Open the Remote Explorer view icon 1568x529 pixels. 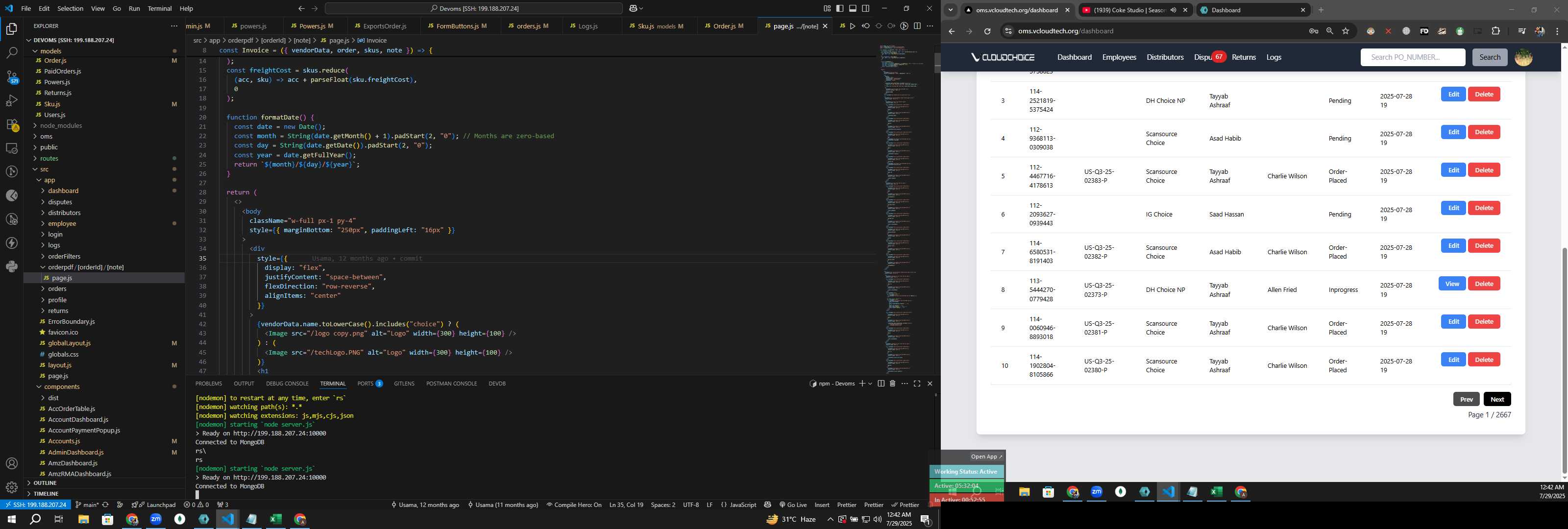12,148
